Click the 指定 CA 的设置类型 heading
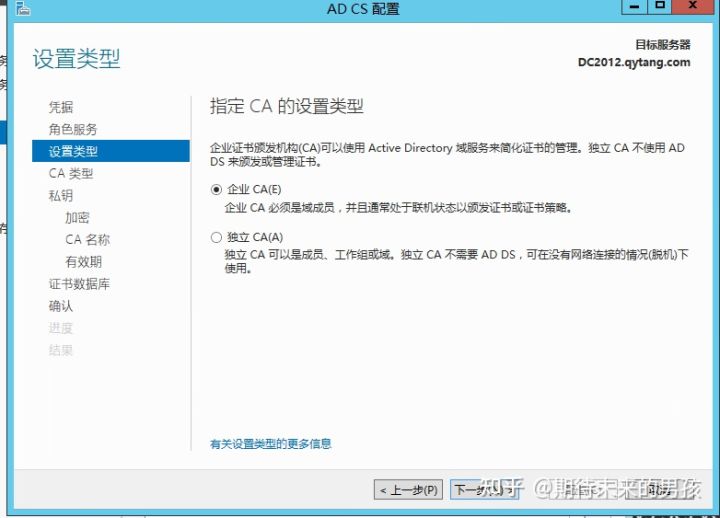Image resolution: width=720 pixels, height=518 pixels. click(x=287, y=106)
